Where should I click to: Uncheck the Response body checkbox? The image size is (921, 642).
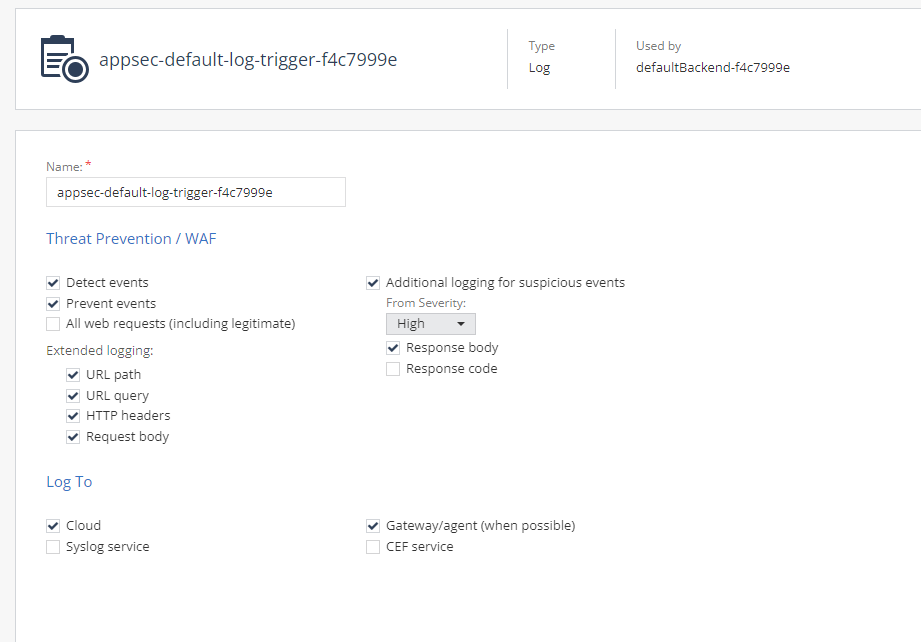(393, 348)
